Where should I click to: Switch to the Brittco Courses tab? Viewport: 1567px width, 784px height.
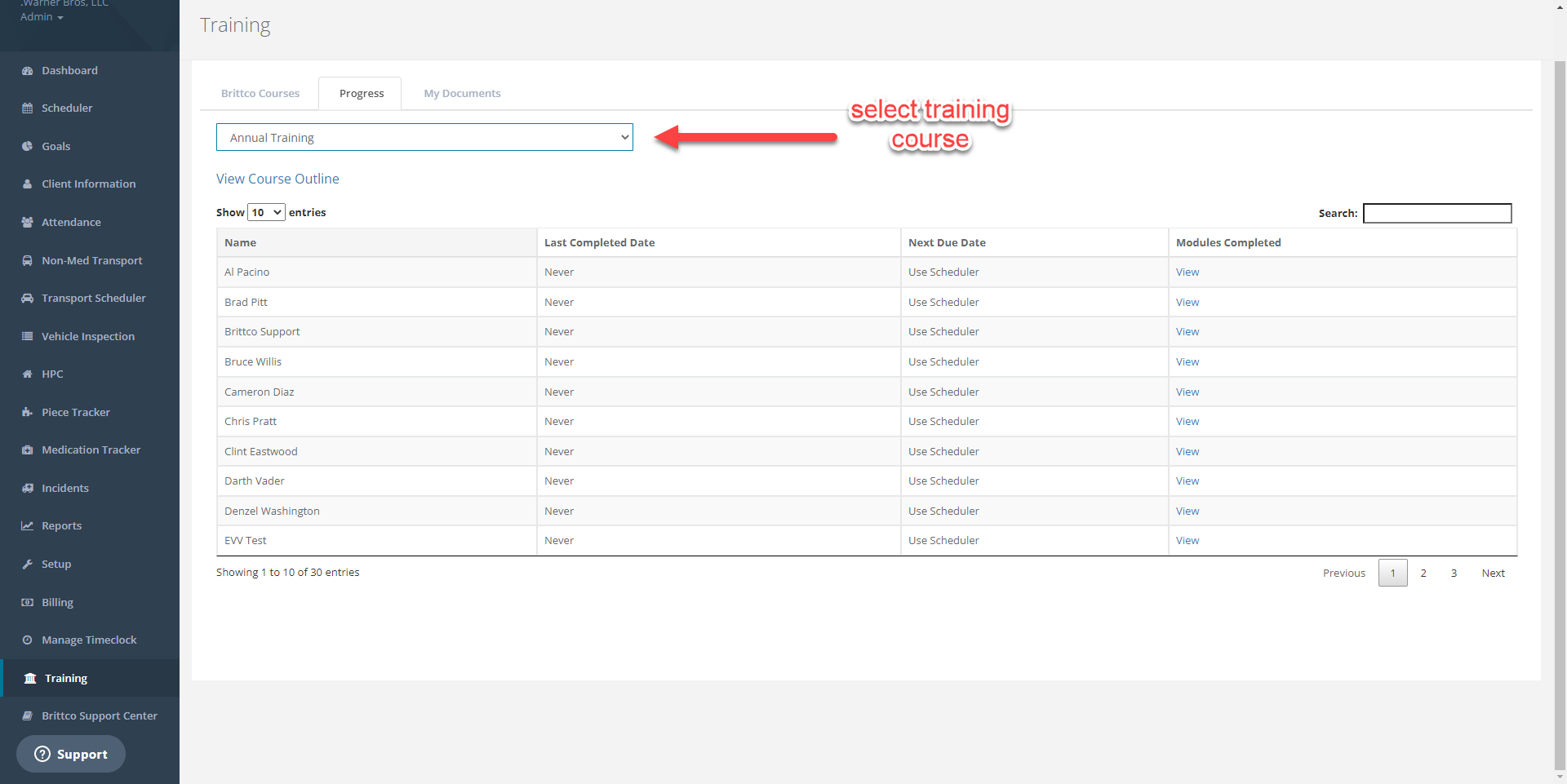pos(260,94)
